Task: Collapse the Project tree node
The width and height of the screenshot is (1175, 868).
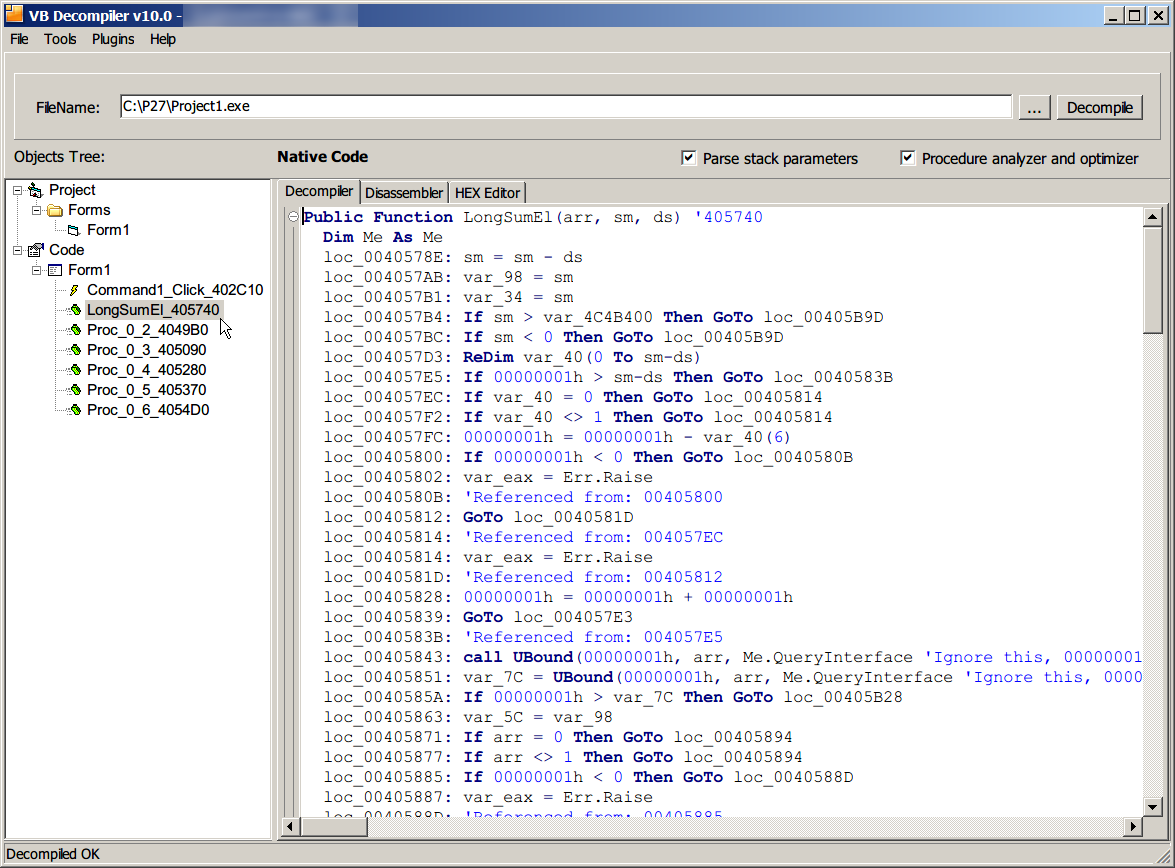Action: pos(18,190)
